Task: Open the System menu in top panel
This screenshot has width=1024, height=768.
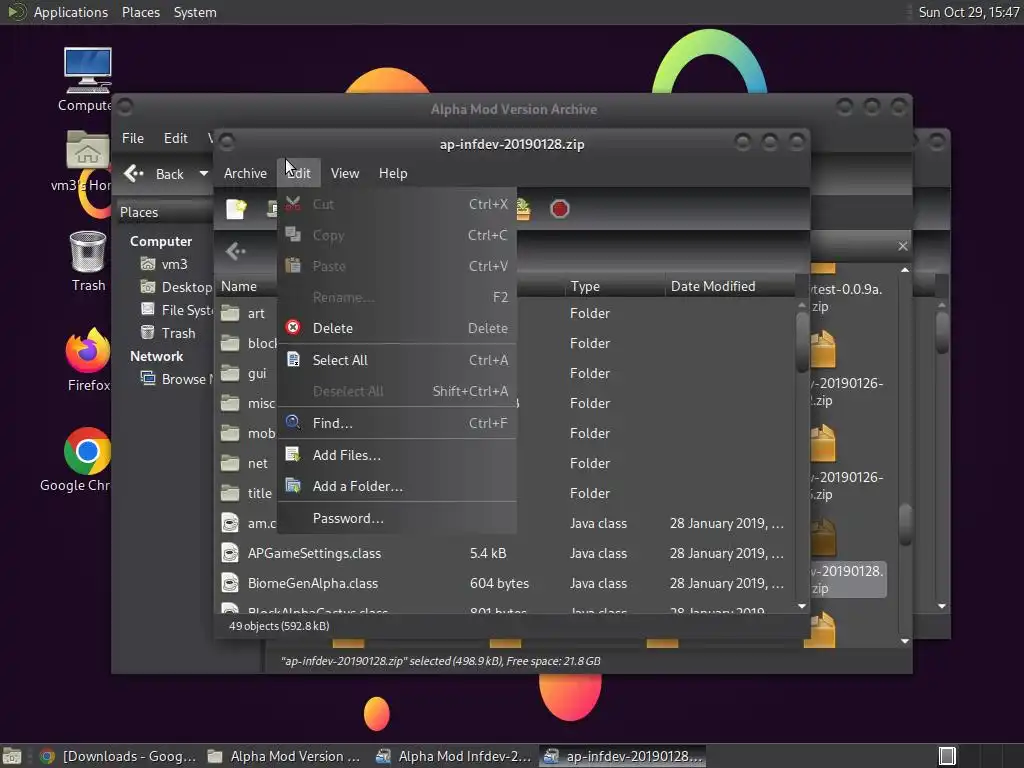Action: pos(195,12)
